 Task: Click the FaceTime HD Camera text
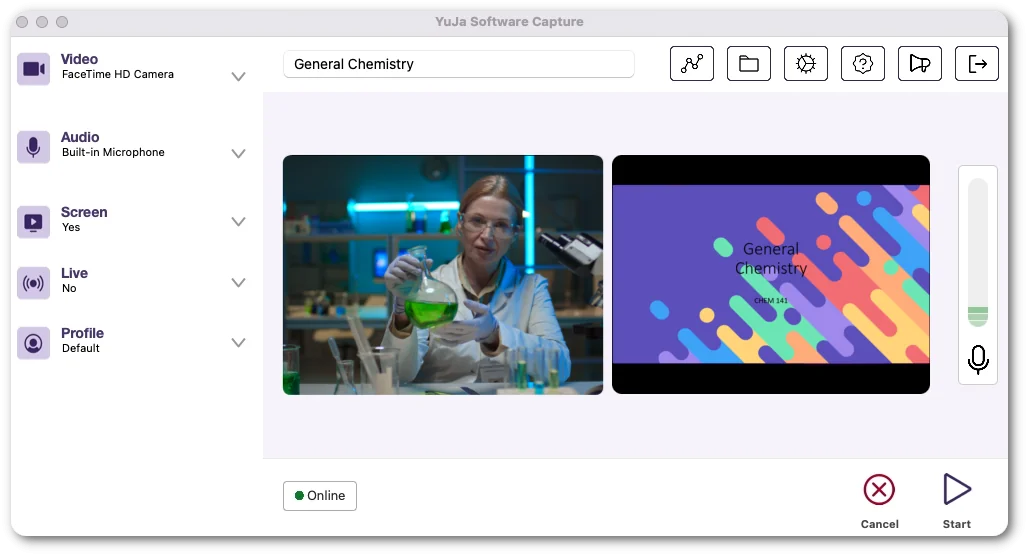pos(118,75)
